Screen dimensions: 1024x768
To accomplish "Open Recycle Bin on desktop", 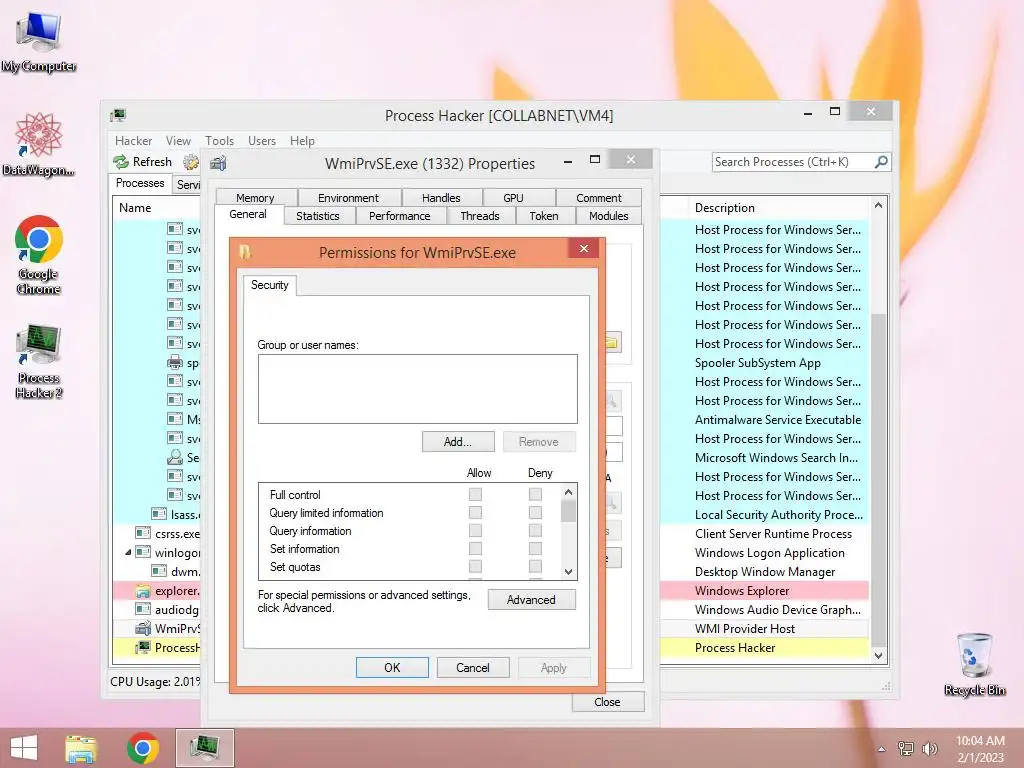I will (974, 664).
